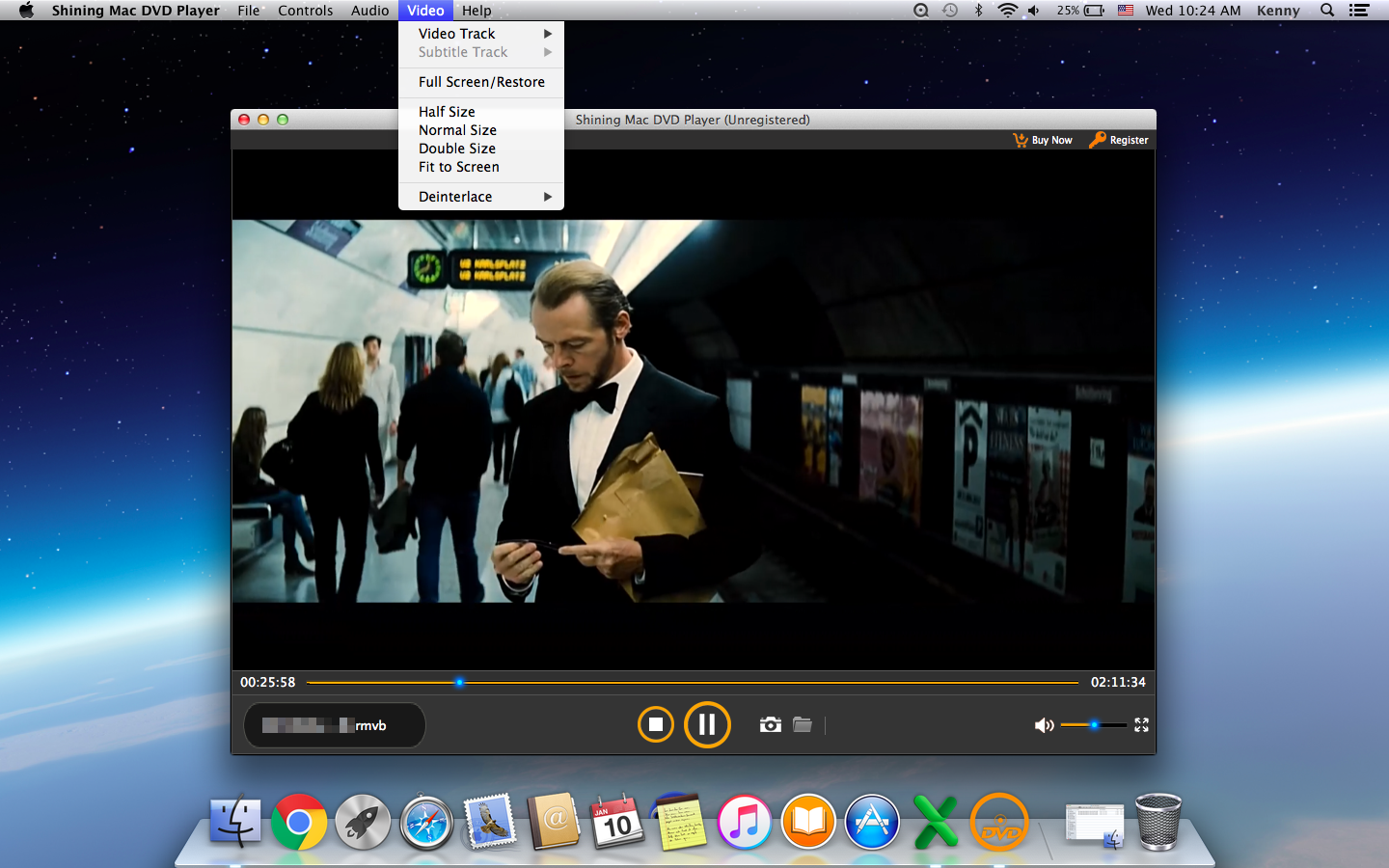Click the leftmost menu bar circular status icon
Image resolution: width=1389 pixels, height=868 pixels.
click(x=921, y=11)
